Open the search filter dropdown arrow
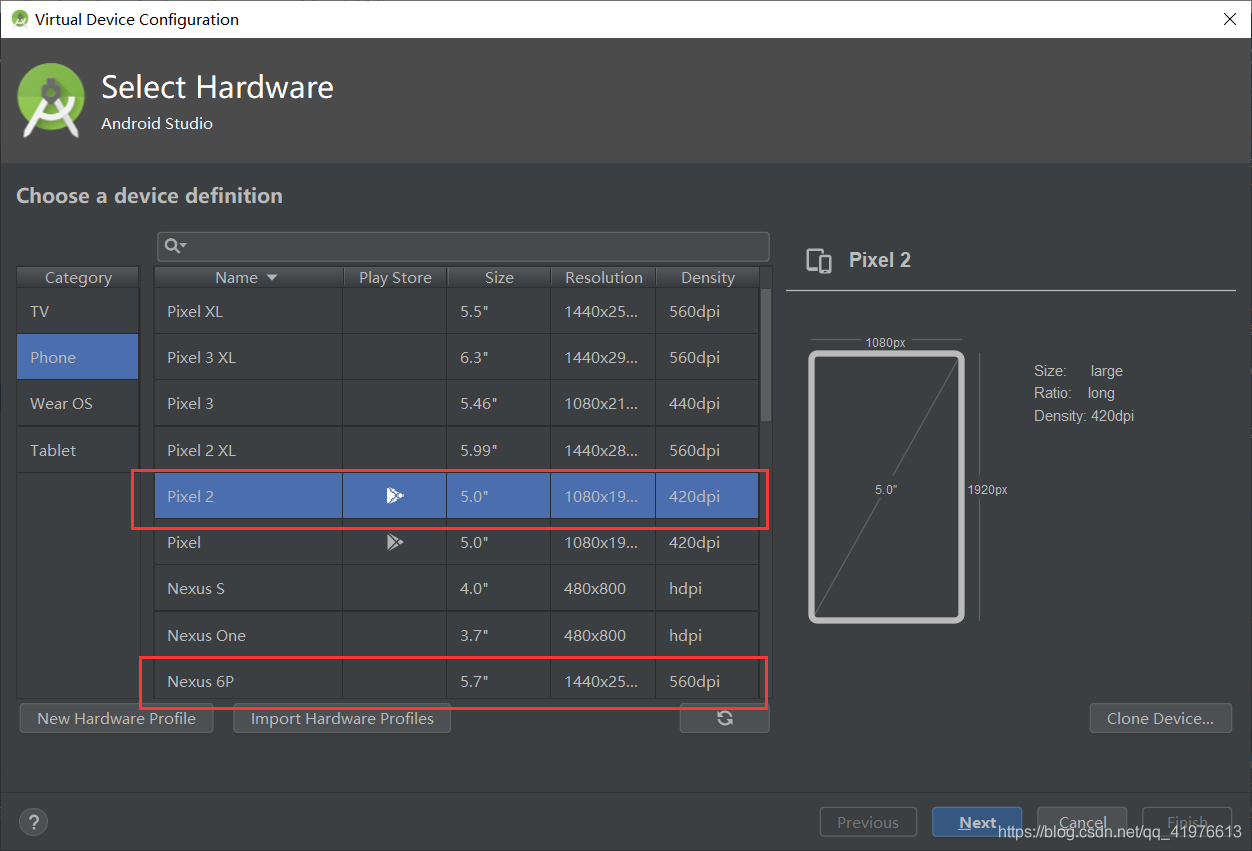 [x=181, y=247]
